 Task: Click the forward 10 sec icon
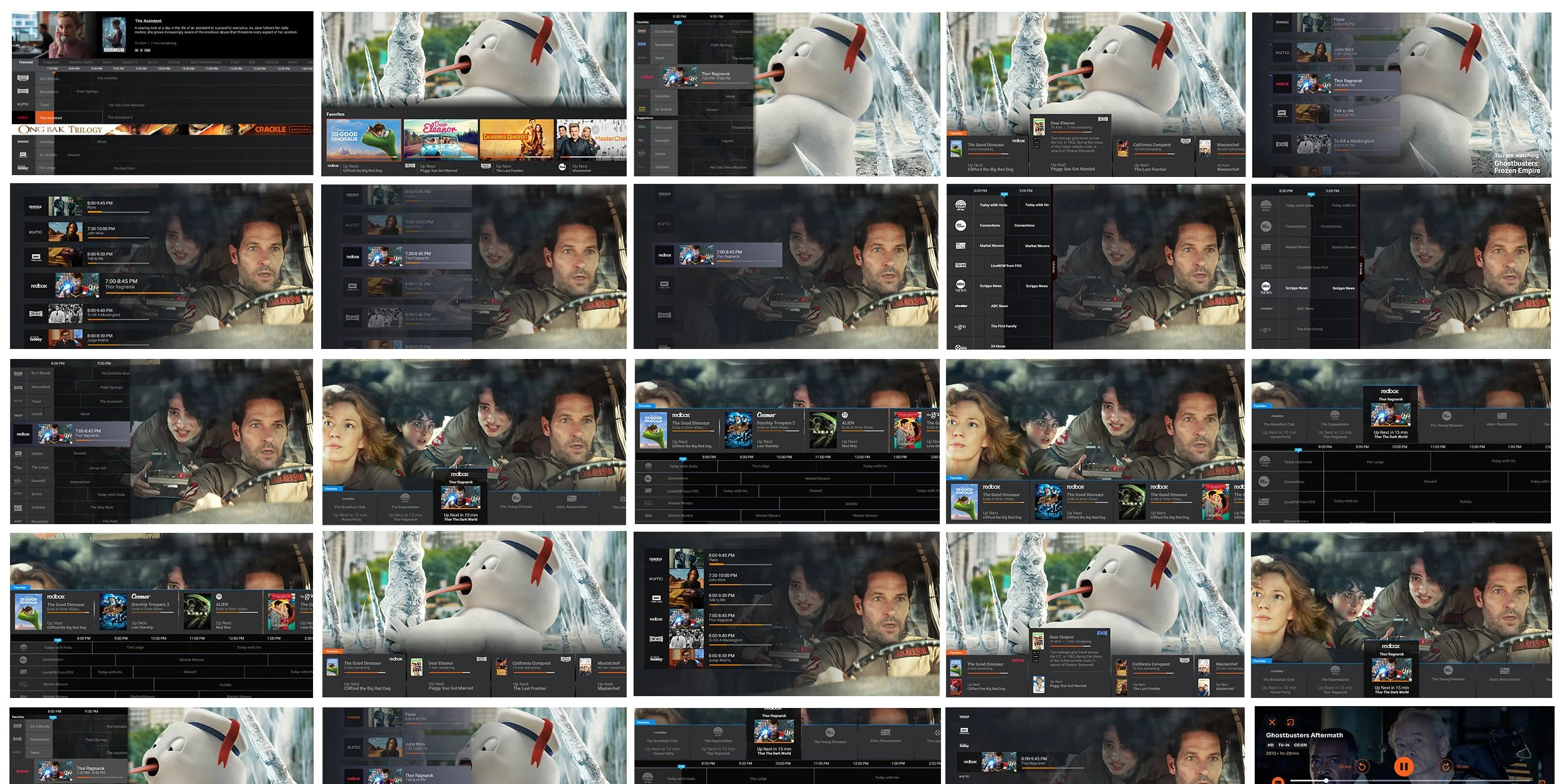(x=1446, y=767)
